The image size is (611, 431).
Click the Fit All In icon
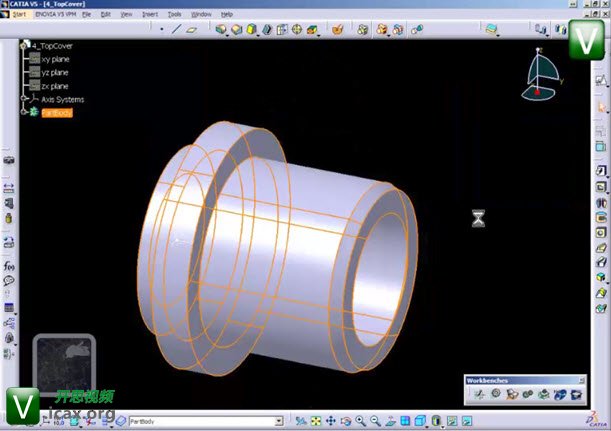317,421
